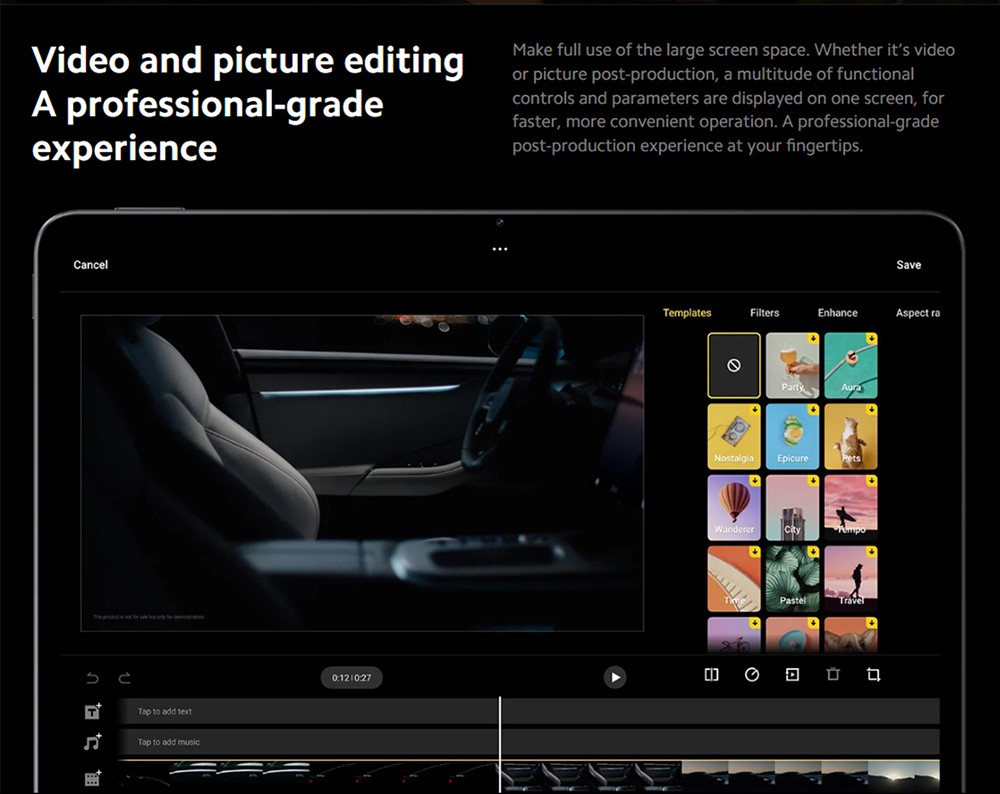Select the Templates tab
The height and width of the screenshot is (794, 1000).
coord(687,313)
